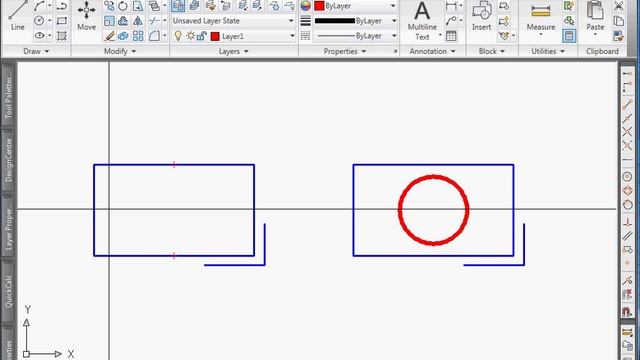Insert a Table from Annotation panel

coord(451,36)
